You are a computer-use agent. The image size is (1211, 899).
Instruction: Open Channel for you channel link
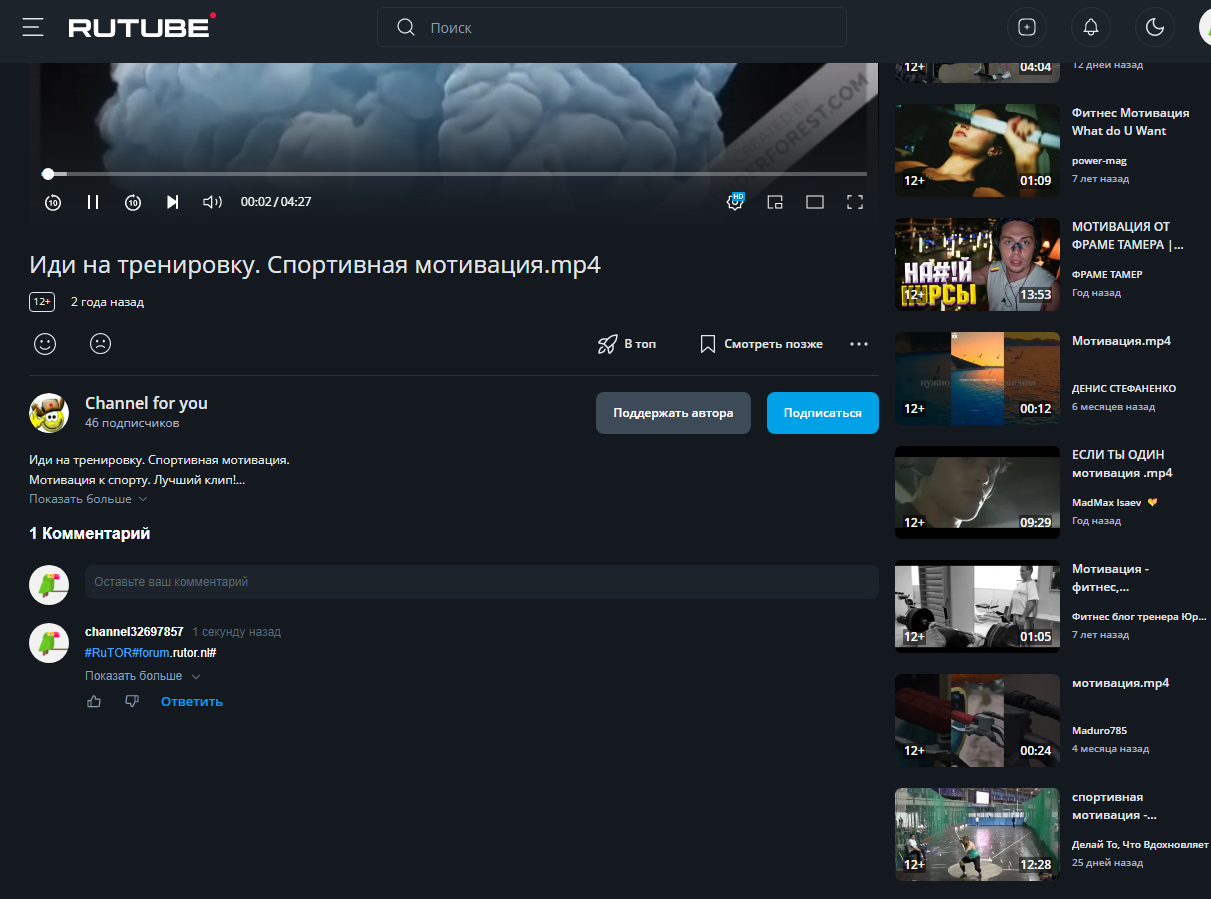tap(146, 403)
